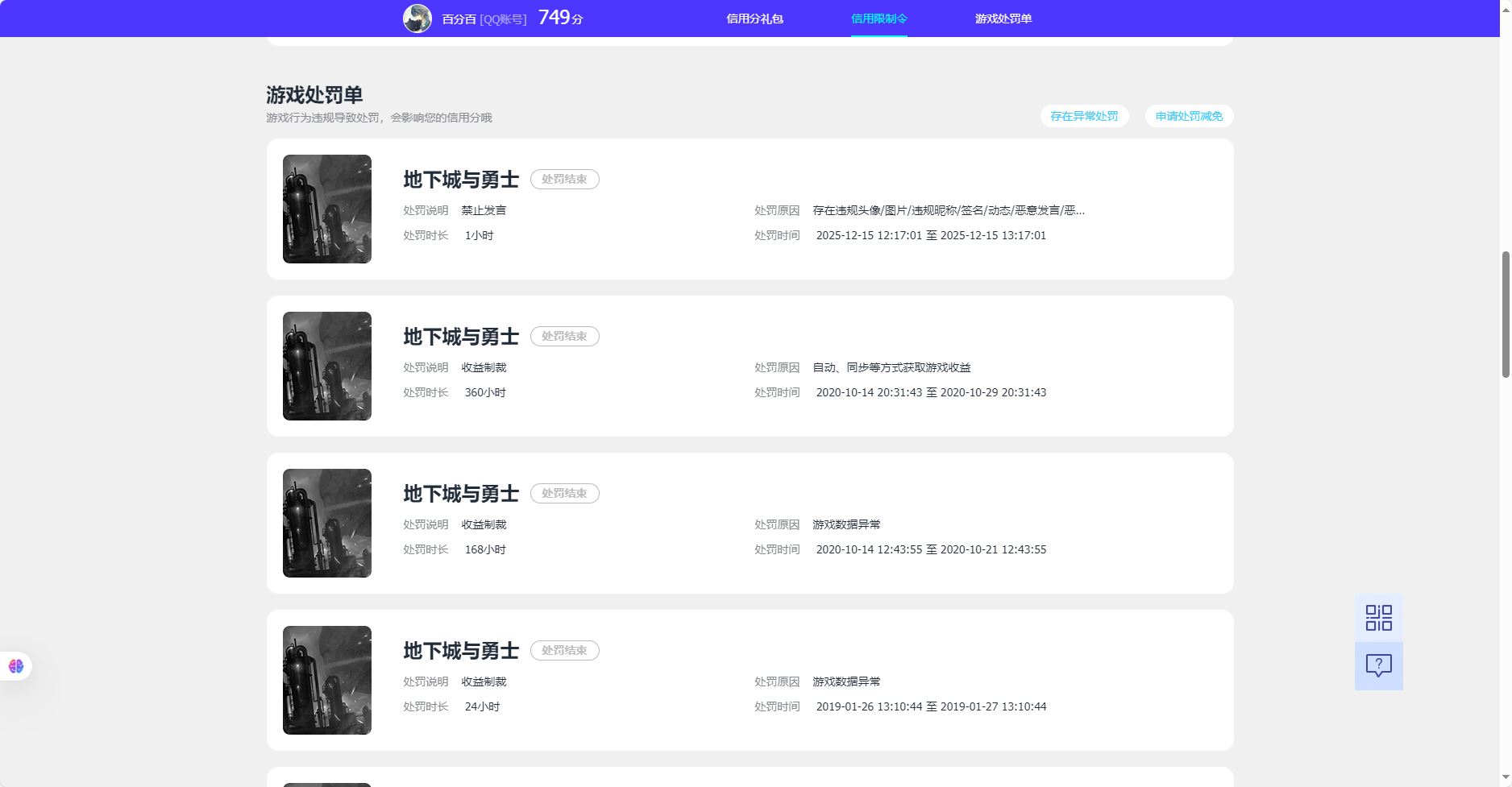Viewport: 1512px width, 787px height.
Task: Click the 存在异常处罚 button
Action: click(1084, 116)
